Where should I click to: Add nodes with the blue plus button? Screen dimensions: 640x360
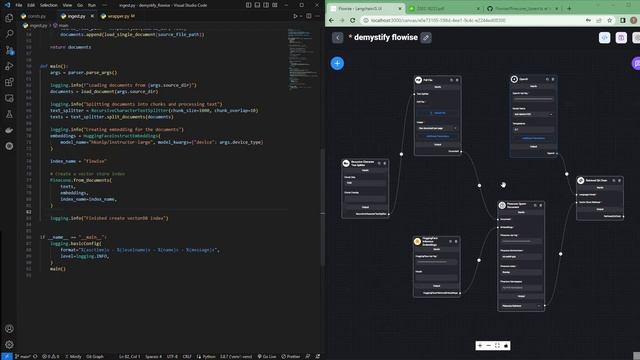337,63
